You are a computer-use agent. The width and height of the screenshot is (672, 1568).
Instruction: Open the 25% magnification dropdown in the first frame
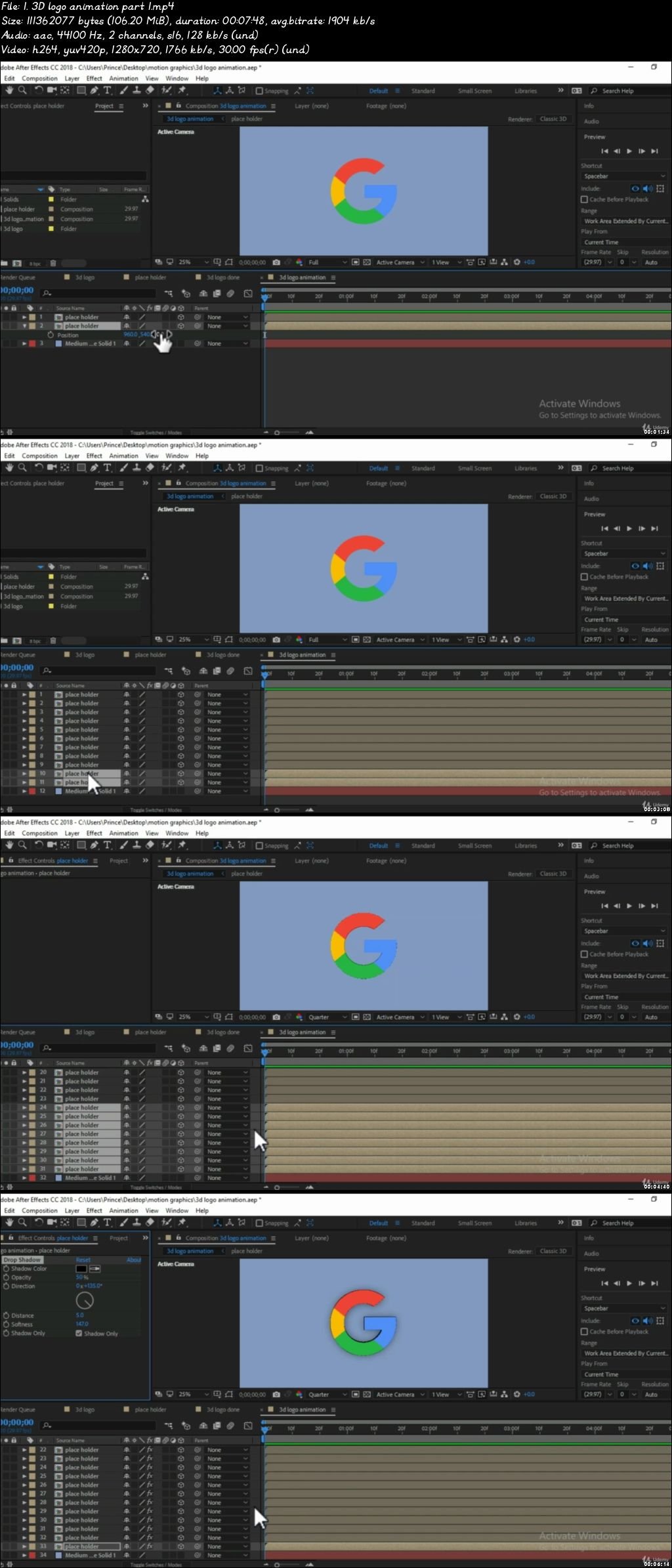194,262
